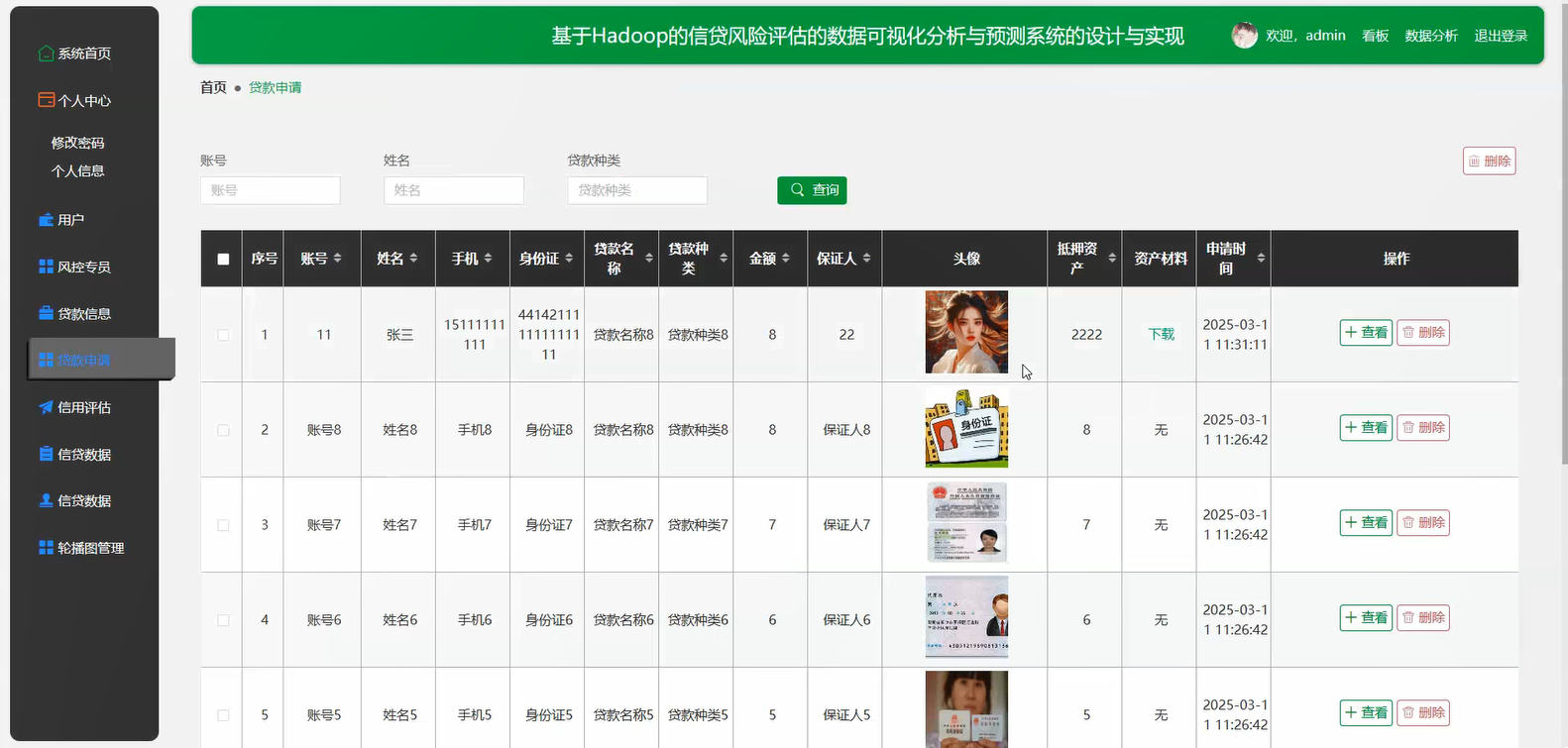Screen dimensions: 1568x748
Task: Toggle the select-all checkbox in table header
Action: click(x=223, y=259)
